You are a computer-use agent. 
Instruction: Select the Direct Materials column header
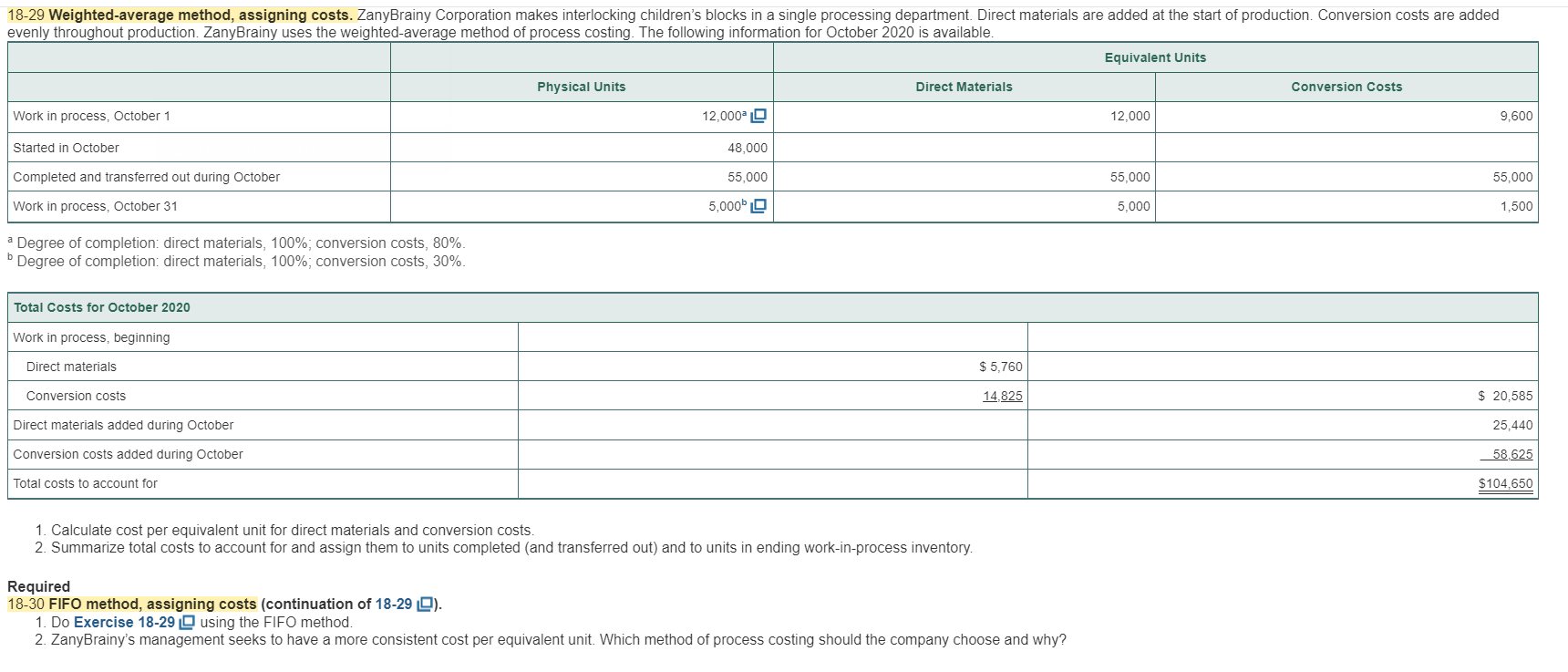[964, 87]
